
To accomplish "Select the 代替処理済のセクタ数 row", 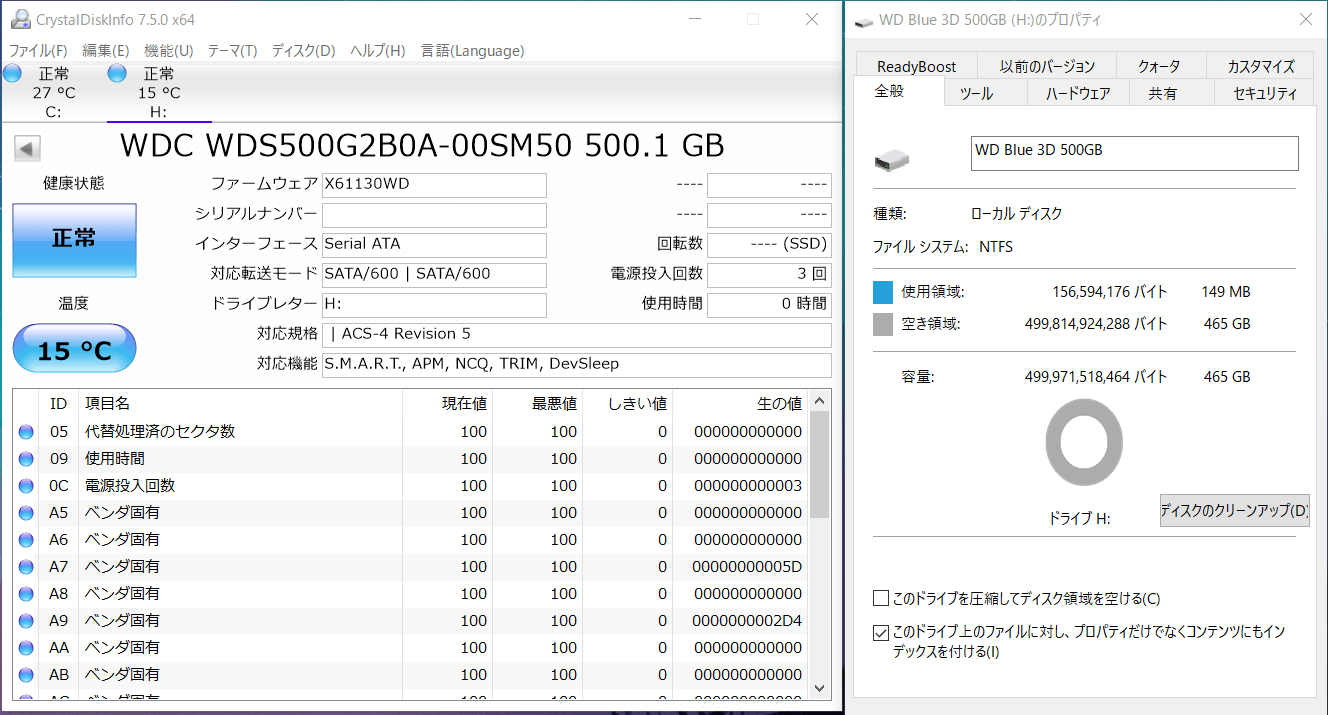I will pyautogui.click(x=410, y=432).
